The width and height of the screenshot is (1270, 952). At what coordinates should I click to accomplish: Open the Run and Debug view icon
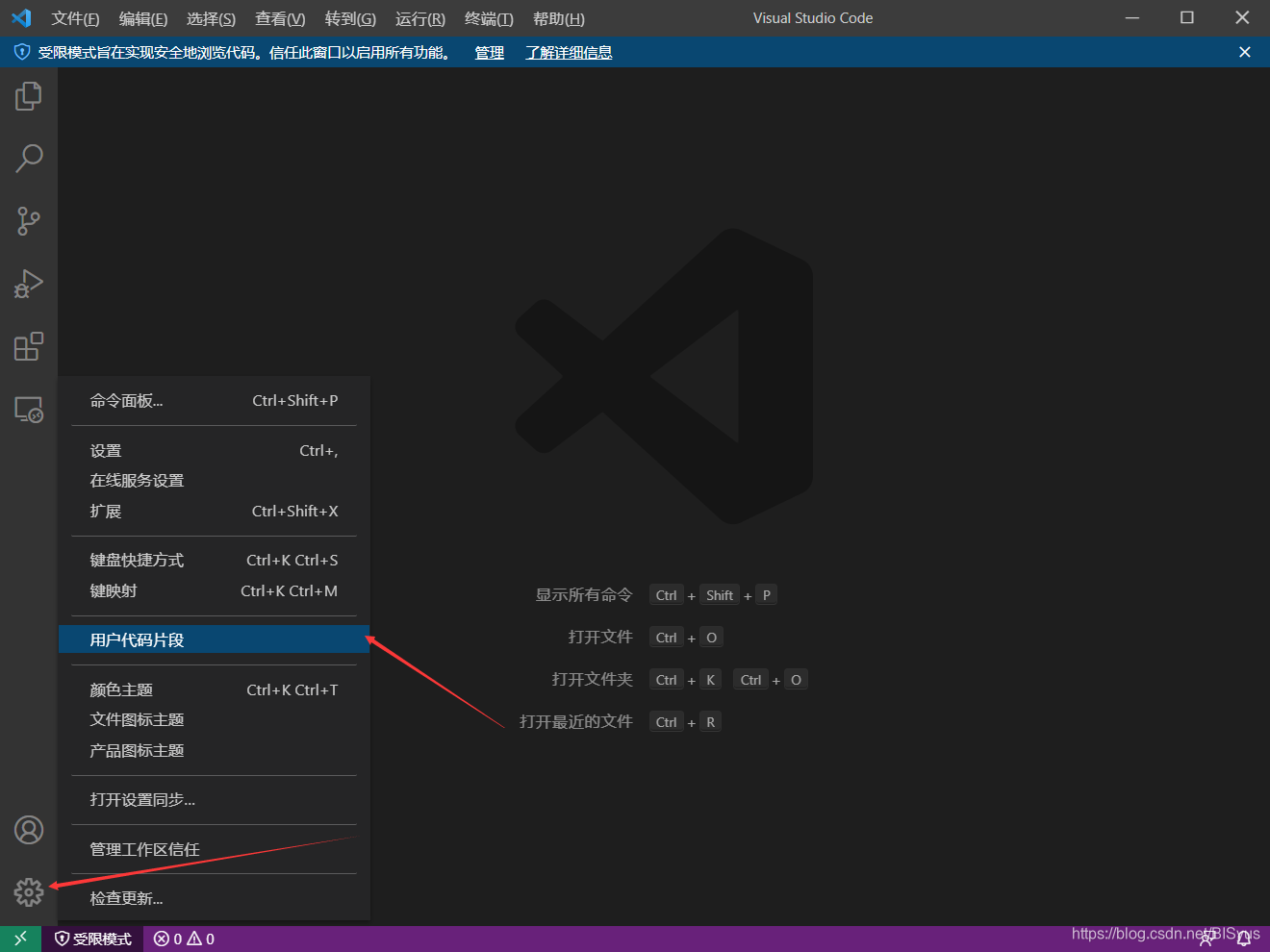click(x=29, y=284)
